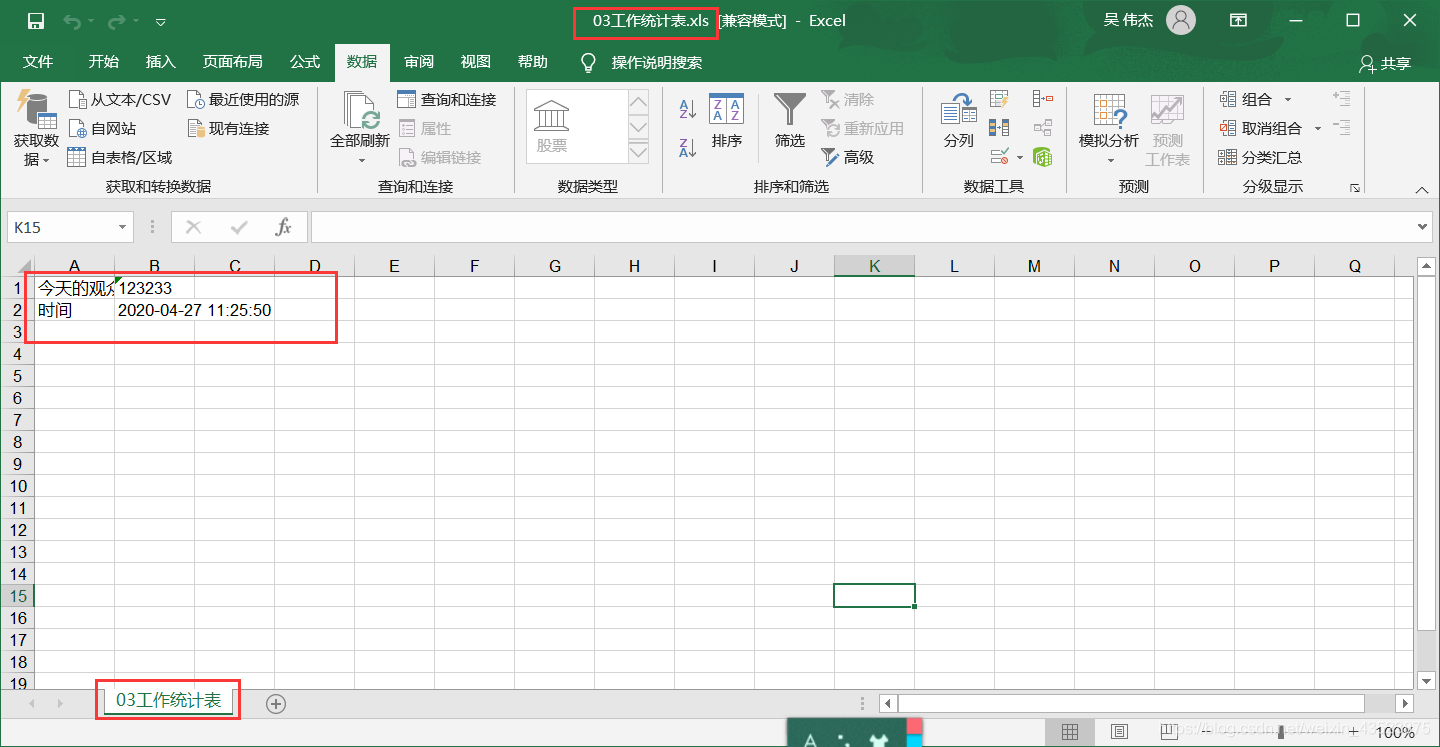The width and height of the screenshot is (1440, 747).
Task: Click the Name Box showing K15
Action: 62,227
